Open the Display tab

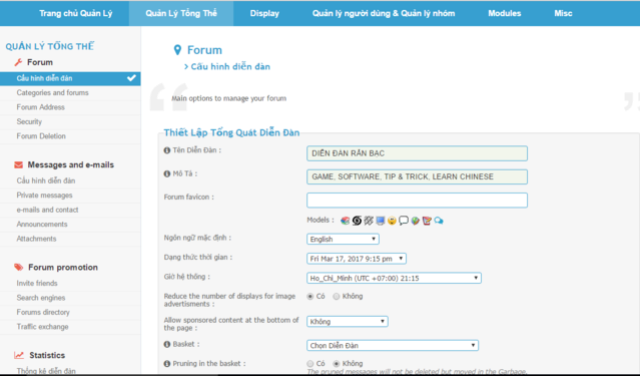(x=264, y=13)
